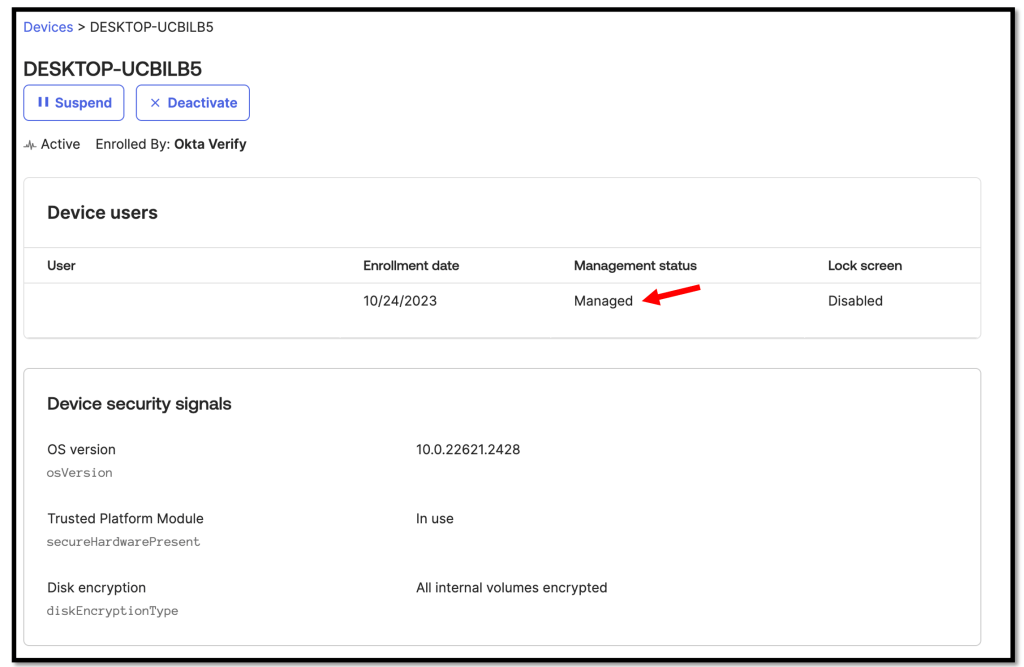The image size is (1024, 667).
Task: Select the Okta Verify enrollment text
Action: click(x=210, y=144)
